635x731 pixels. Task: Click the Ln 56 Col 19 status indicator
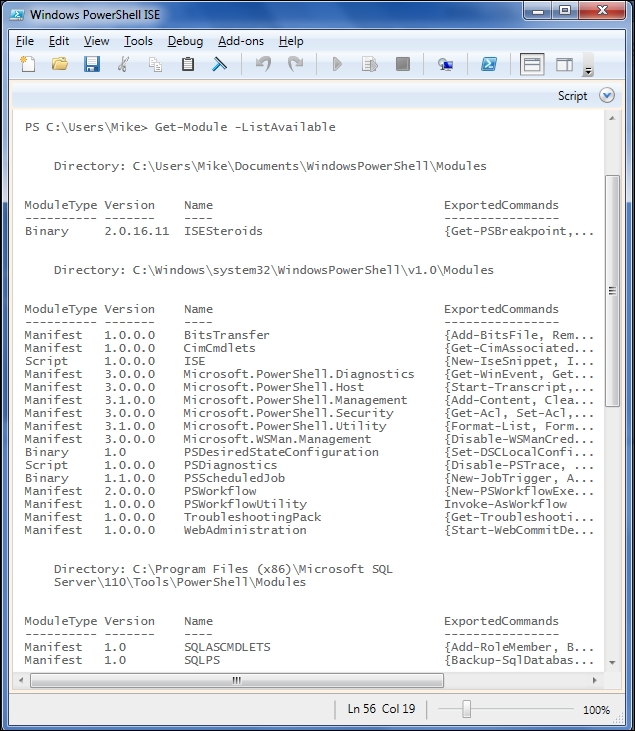381,709
